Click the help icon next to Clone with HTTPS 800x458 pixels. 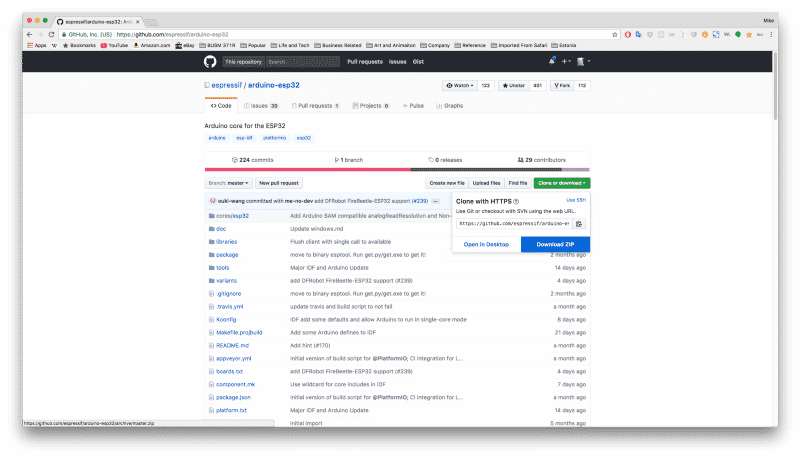516,201
